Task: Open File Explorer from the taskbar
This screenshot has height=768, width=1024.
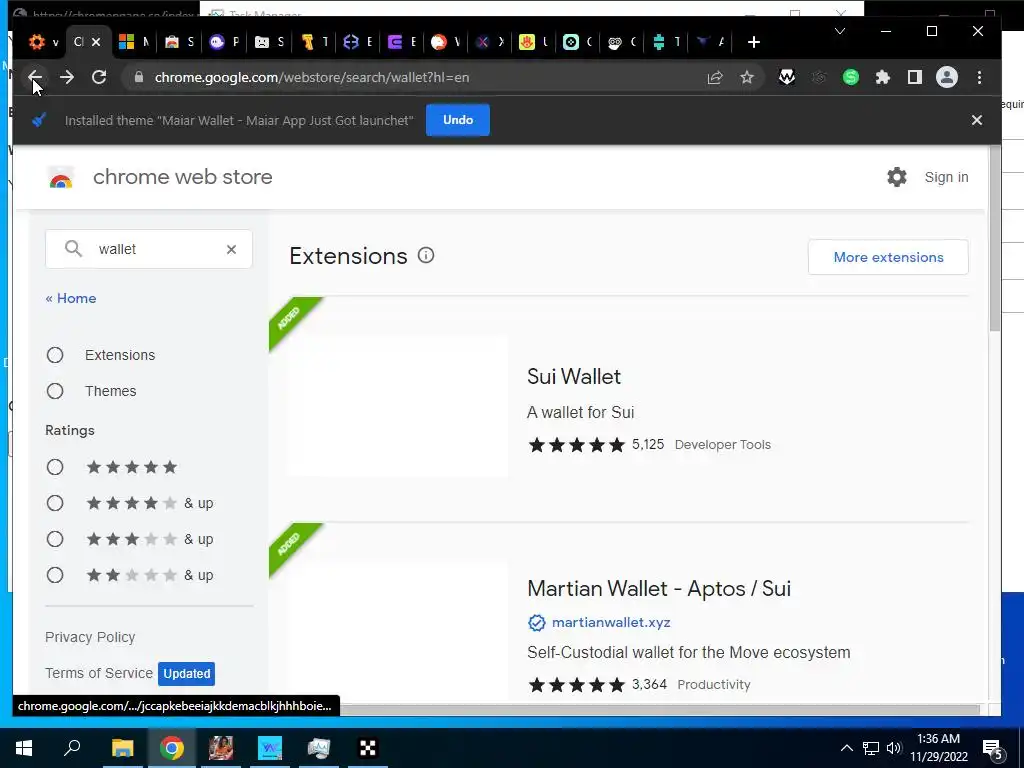Action: [122, 748]
